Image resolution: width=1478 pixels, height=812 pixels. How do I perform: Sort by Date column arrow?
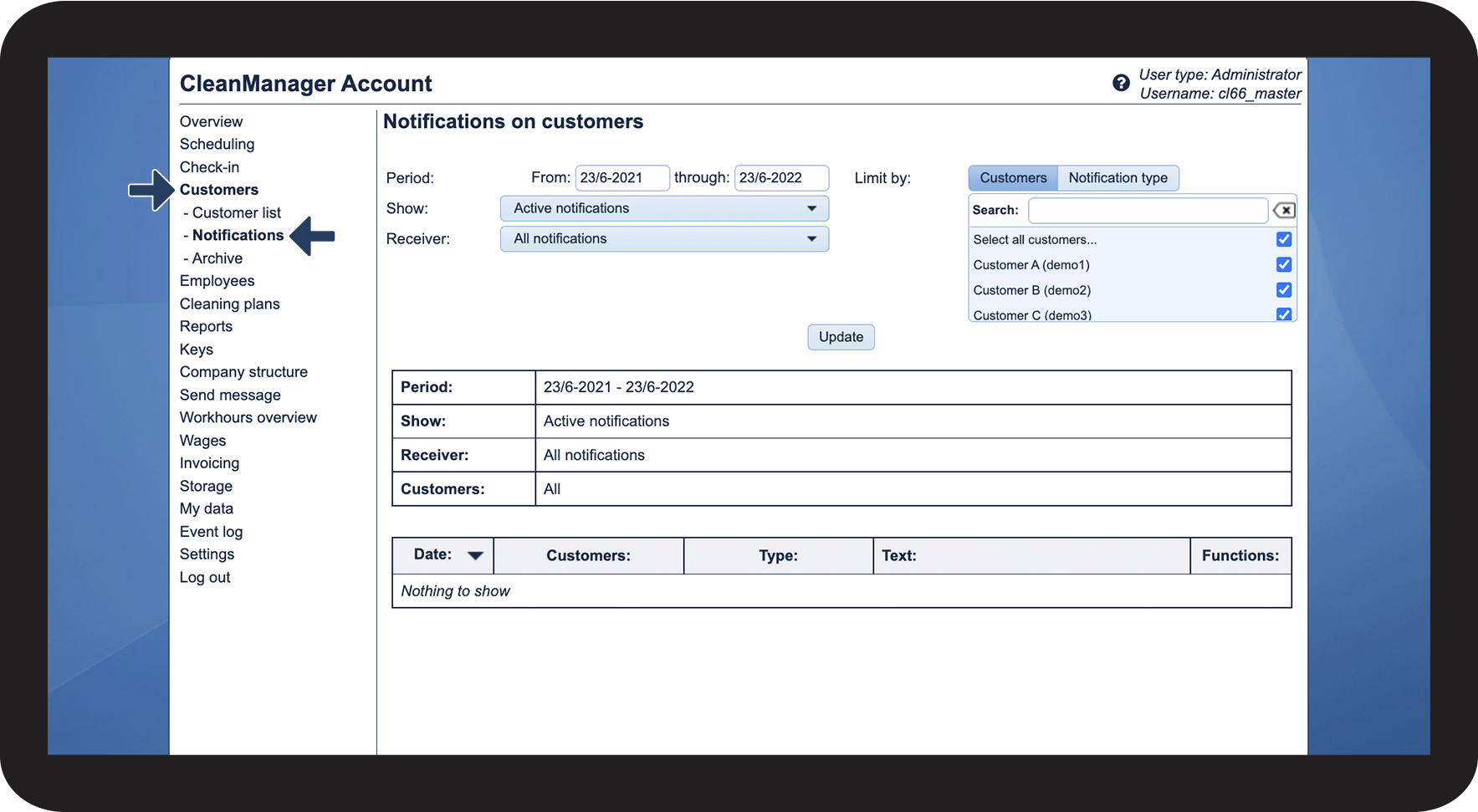click(x=475, y=555)
